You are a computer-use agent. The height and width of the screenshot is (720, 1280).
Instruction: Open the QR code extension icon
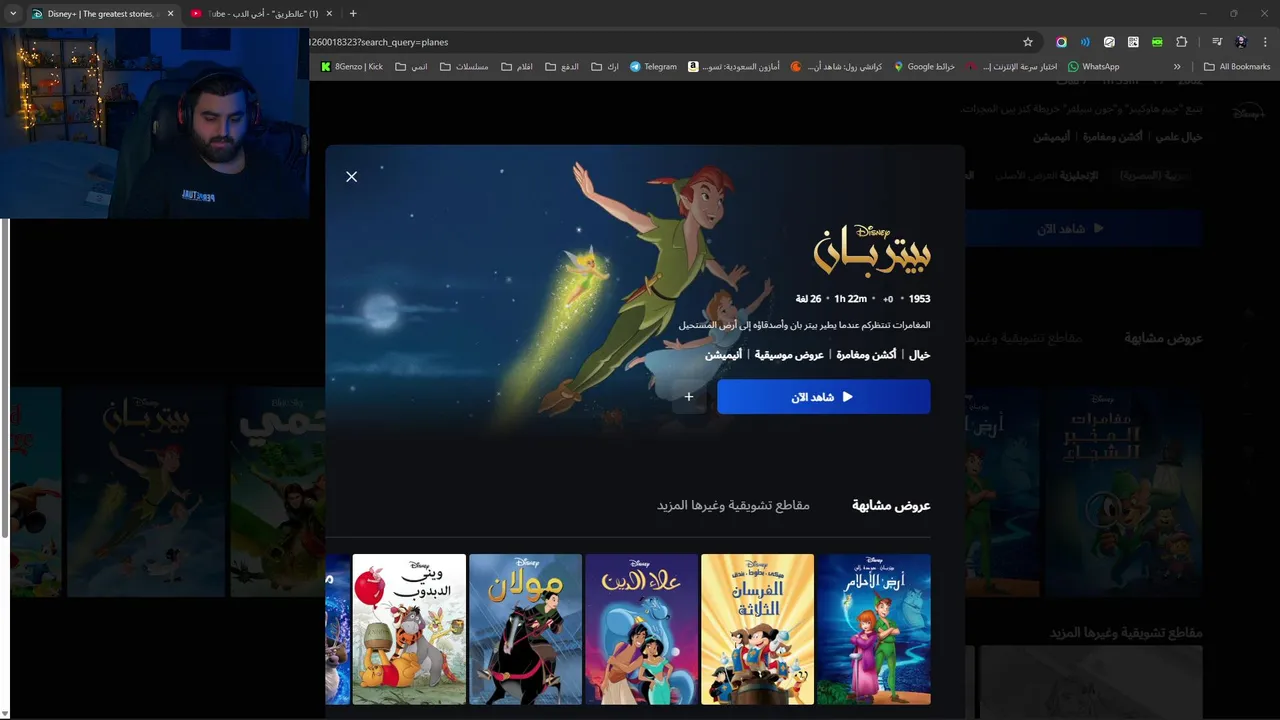[x=1133, y=42]
